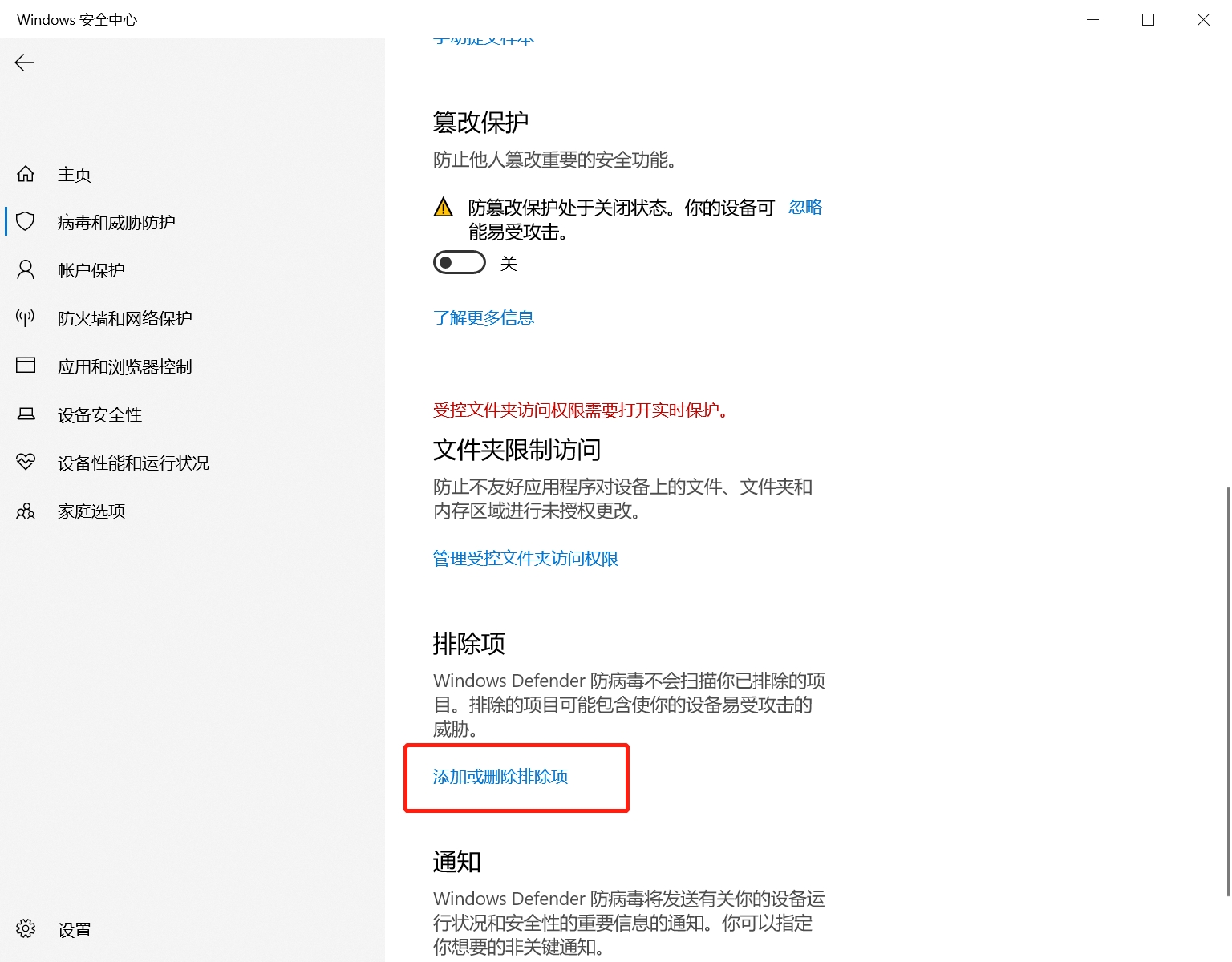Click 管理受控文件夹访问权限 link
Viewport: 1232px width, 962px height.
click(x=526, y=559)
